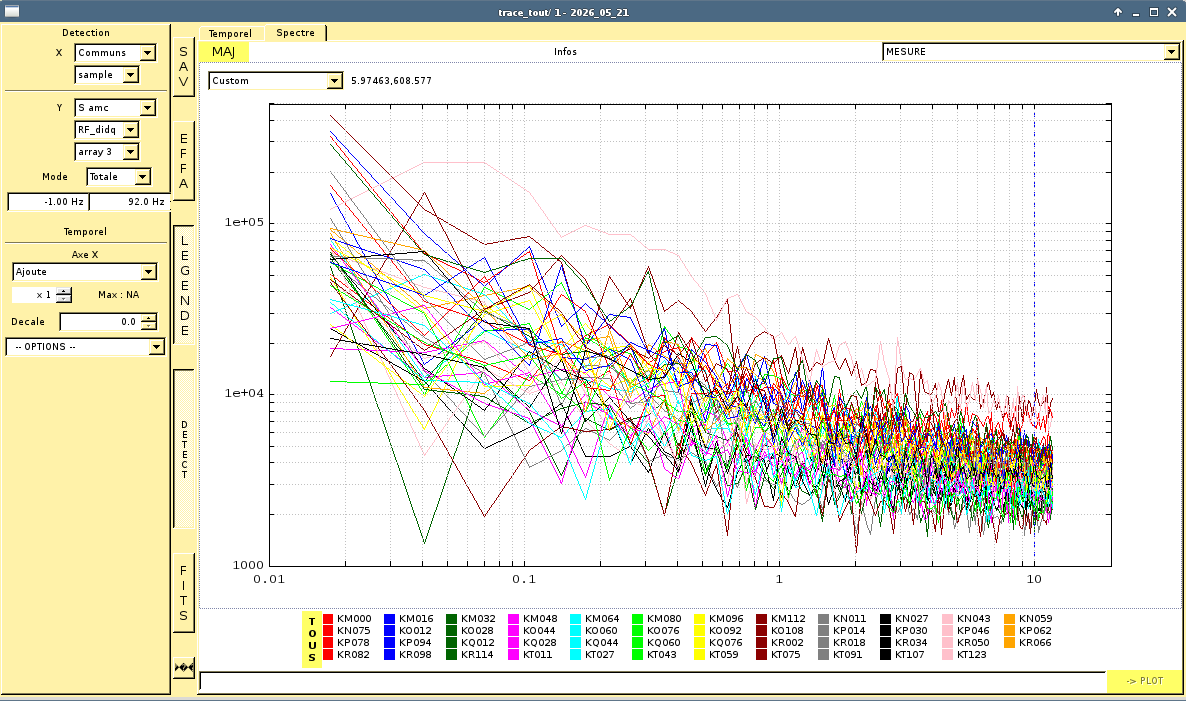Open the Axe X Ajoute dropdown

(85, 271)
